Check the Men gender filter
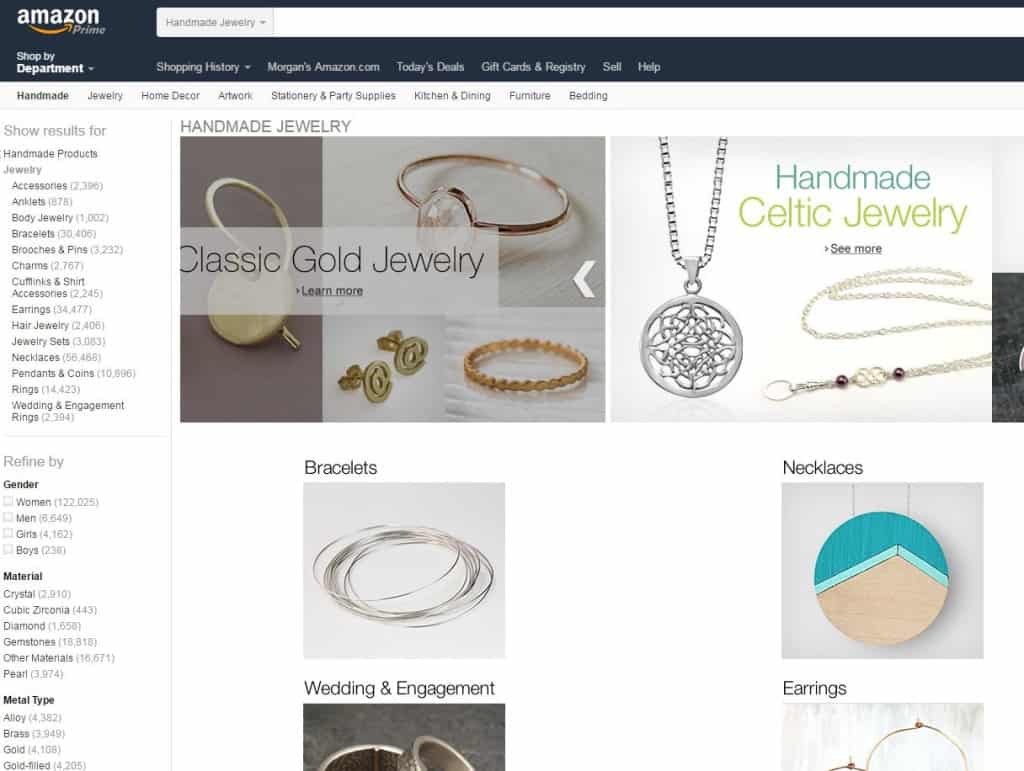Viewport: 1024px width, 771px height. pos(8,517)
